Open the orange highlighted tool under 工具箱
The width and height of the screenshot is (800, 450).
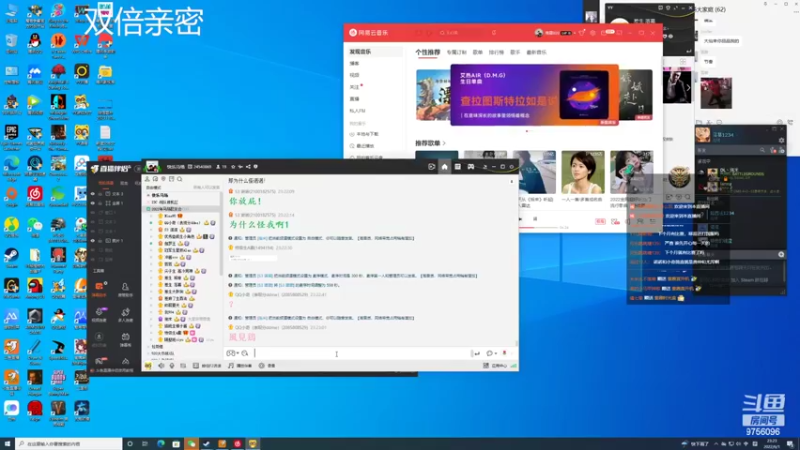[x=99, y=289]
